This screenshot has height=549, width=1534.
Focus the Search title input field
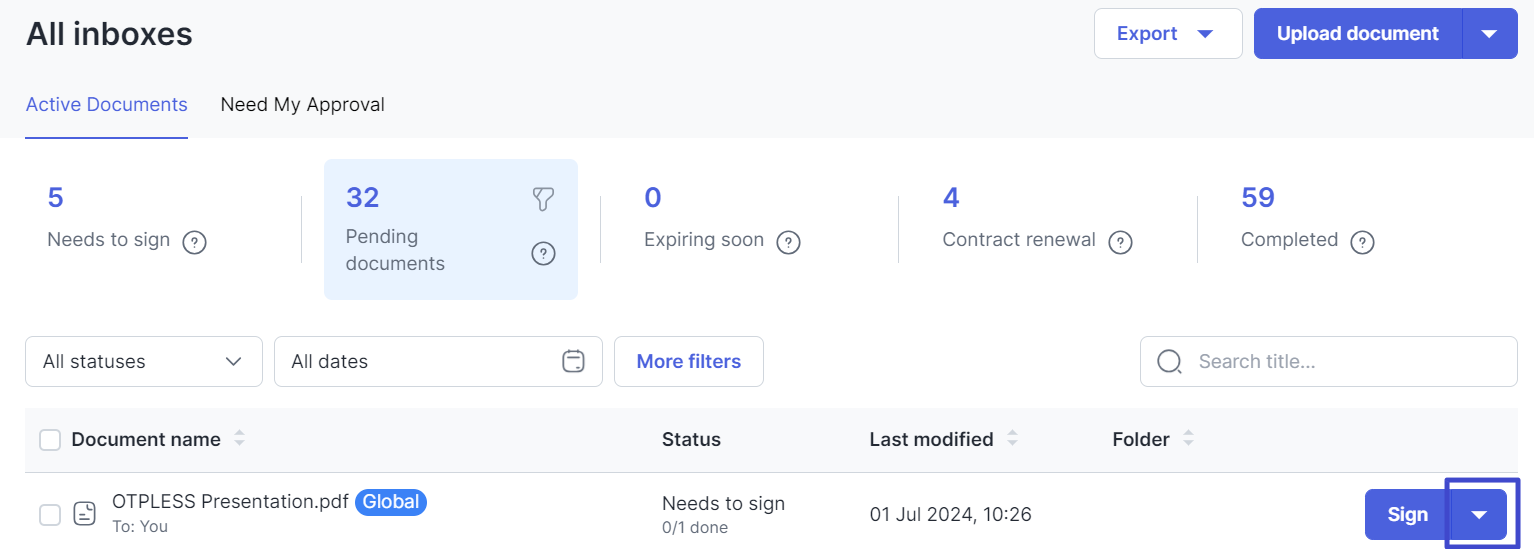pyautogui.click(x=1329, y=361)
